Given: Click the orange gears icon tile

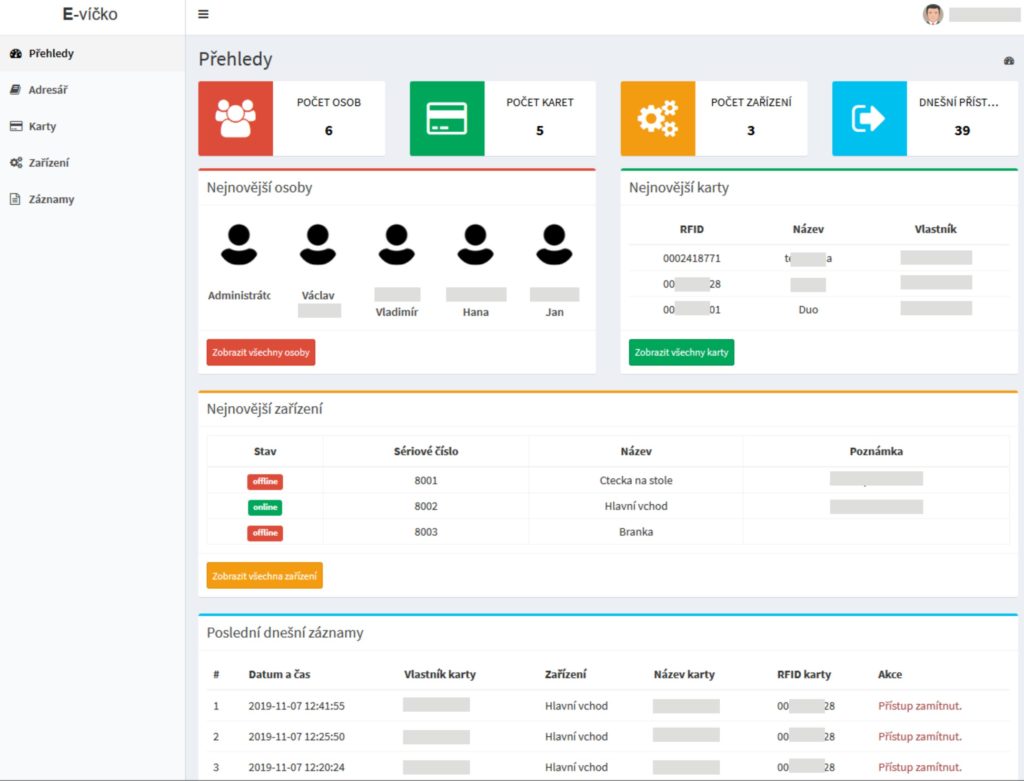Looking at the screenshot, I should click(658, 119).
